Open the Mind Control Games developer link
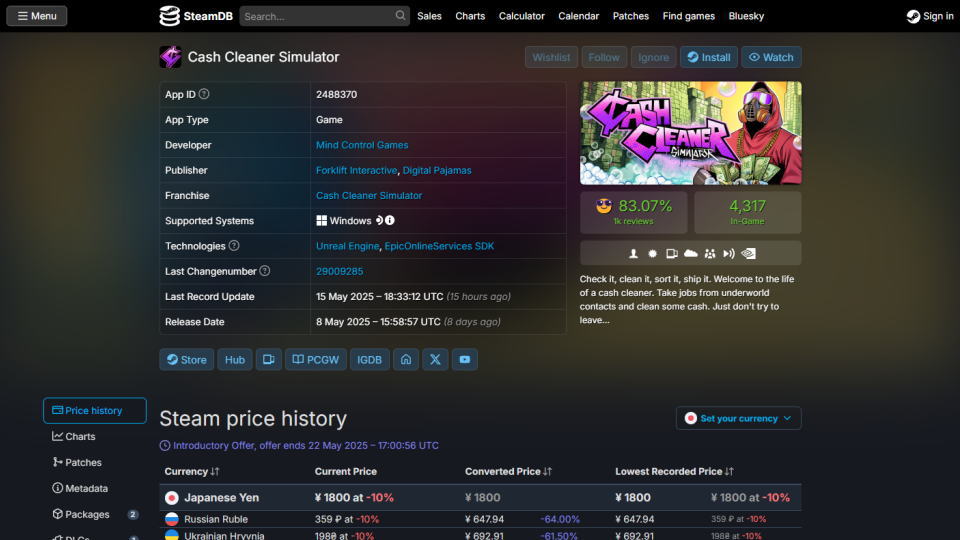The height and width of the screenshot is (540, 960). click(362, 145)
